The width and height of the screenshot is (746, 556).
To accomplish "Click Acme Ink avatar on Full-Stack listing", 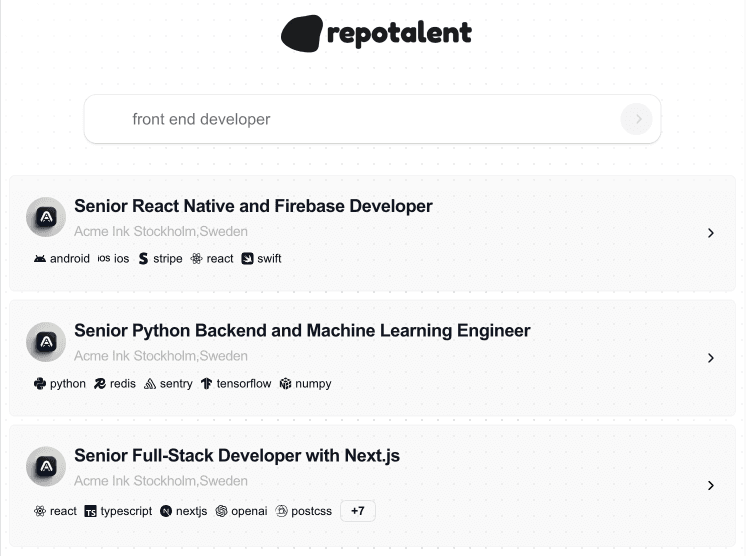I will pyautogui.click(x=46, y=466).
